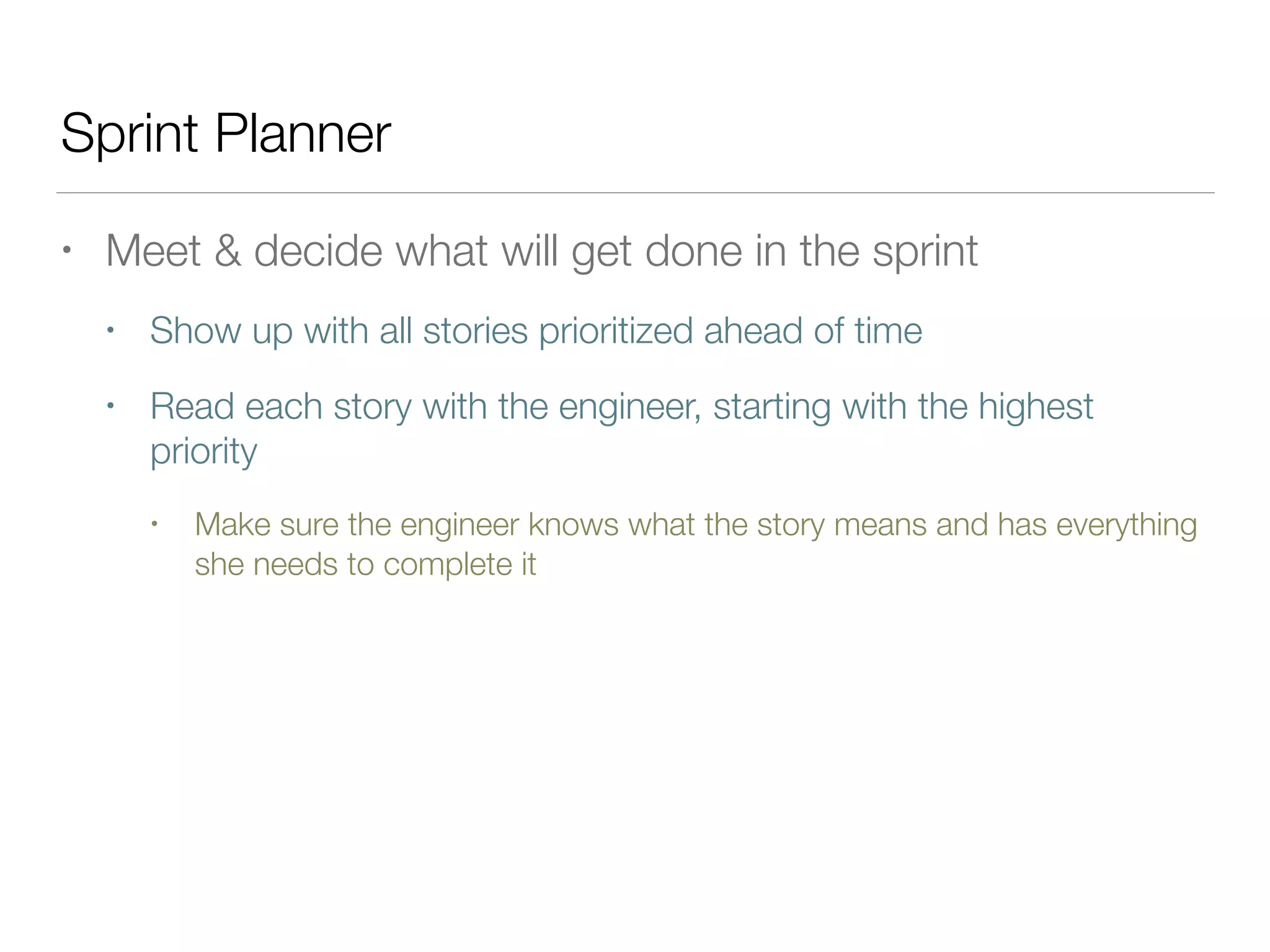The width and height of the screenshot is (1270, 952).
Task: Click the word "Meet" in the first bullet
Action: (x=153, y=251)
